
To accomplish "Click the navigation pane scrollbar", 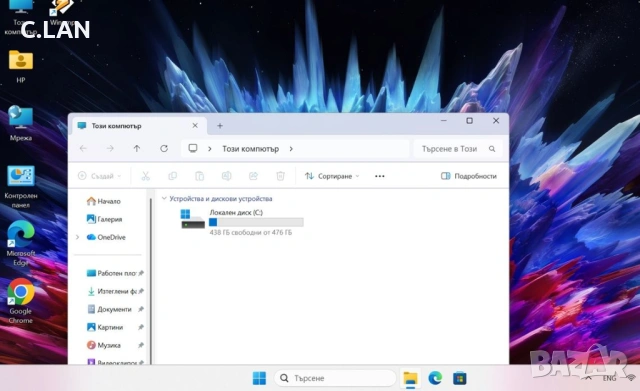I will [151, 280].
